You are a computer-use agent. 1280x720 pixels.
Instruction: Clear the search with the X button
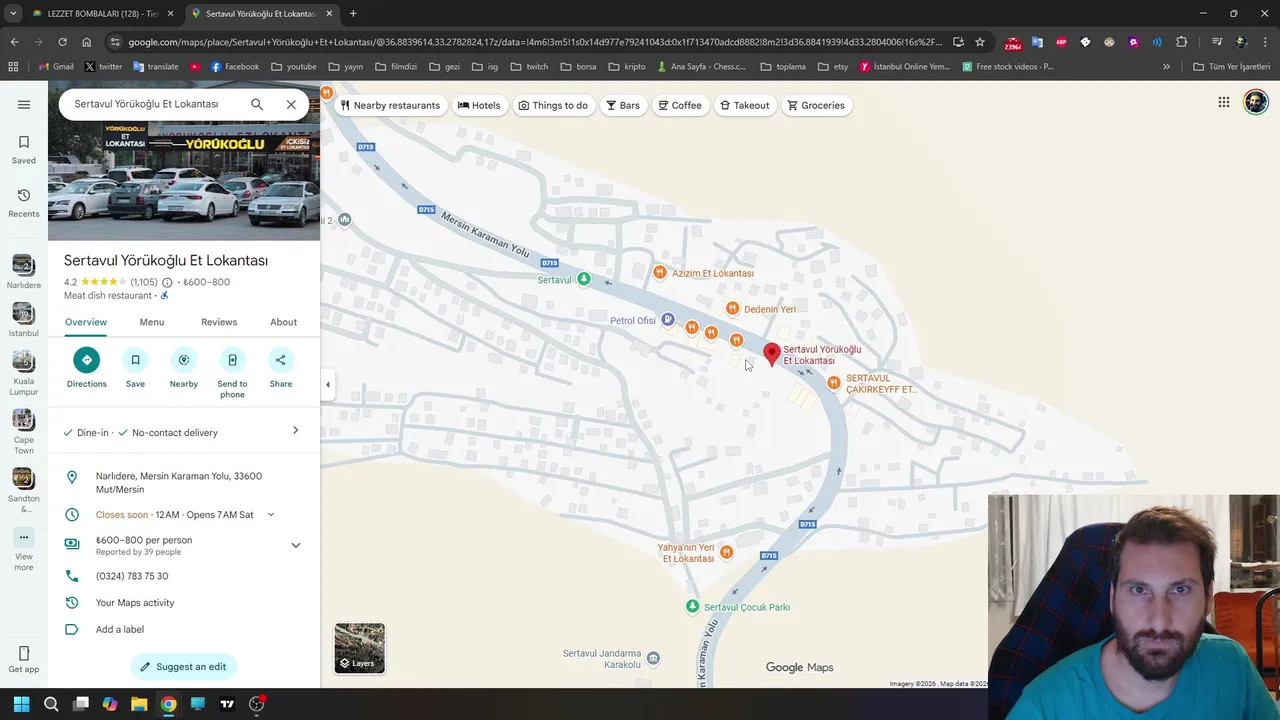(291, 104)
